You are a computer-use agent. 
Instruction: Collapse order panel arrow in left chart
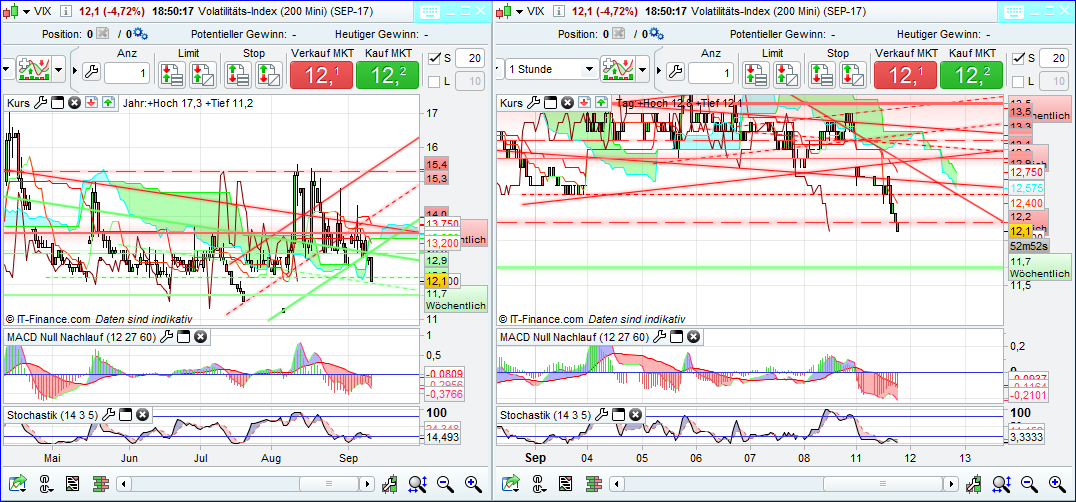(x=75, y=70)
